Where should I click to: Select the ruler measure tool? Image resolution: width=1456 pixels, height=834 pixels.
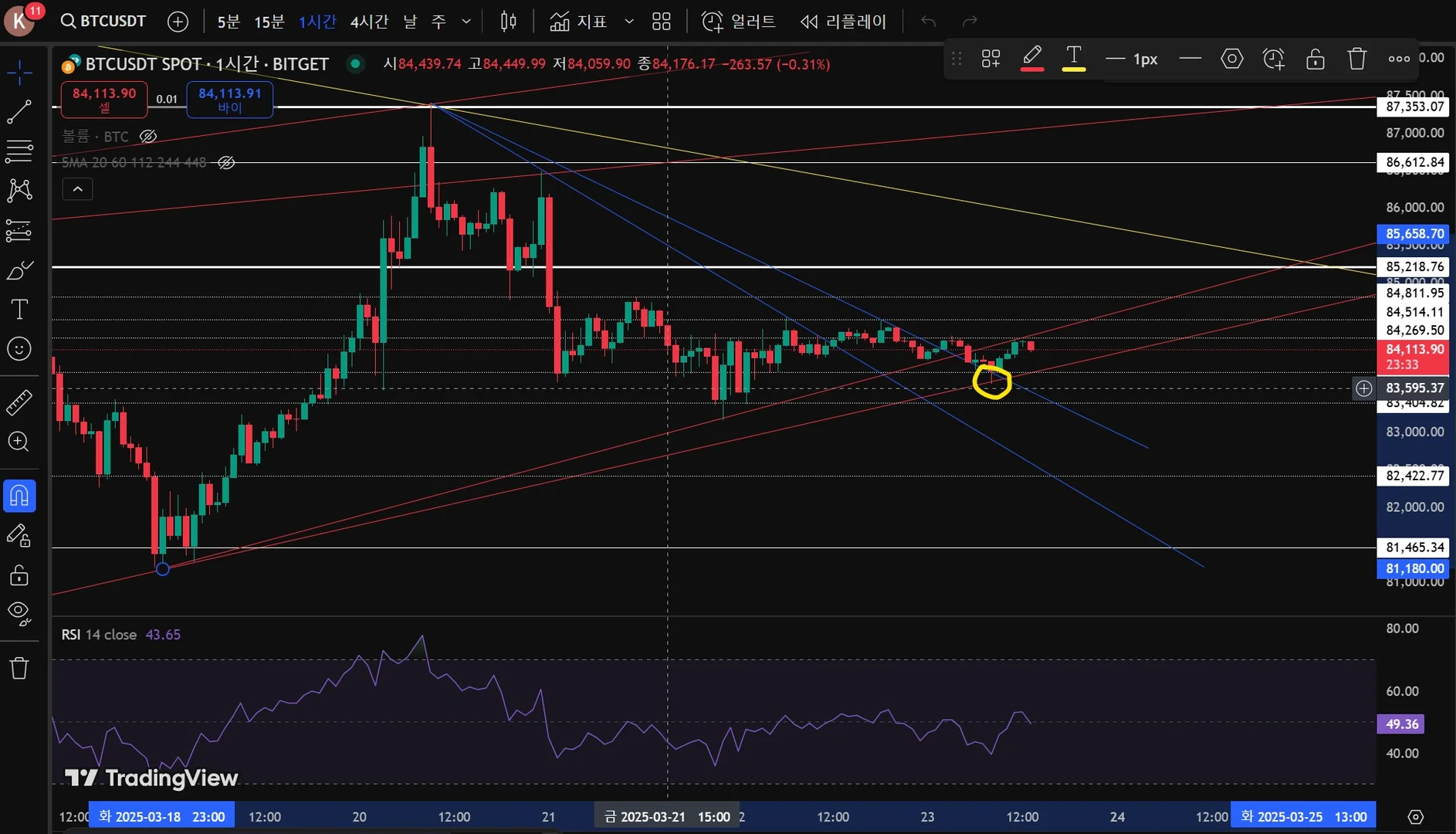click(19, 402)
